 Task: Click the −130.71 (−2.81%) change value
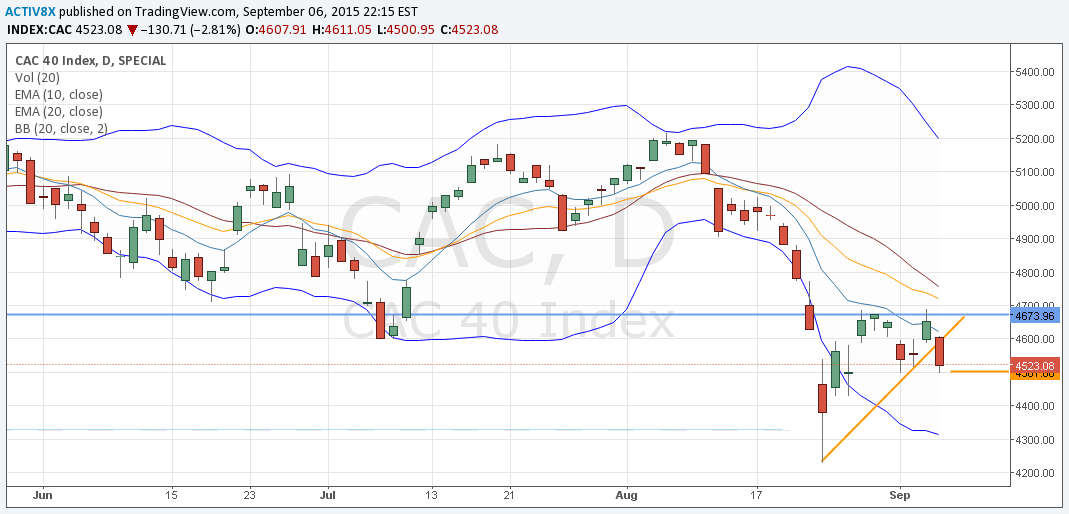point(191,29)
